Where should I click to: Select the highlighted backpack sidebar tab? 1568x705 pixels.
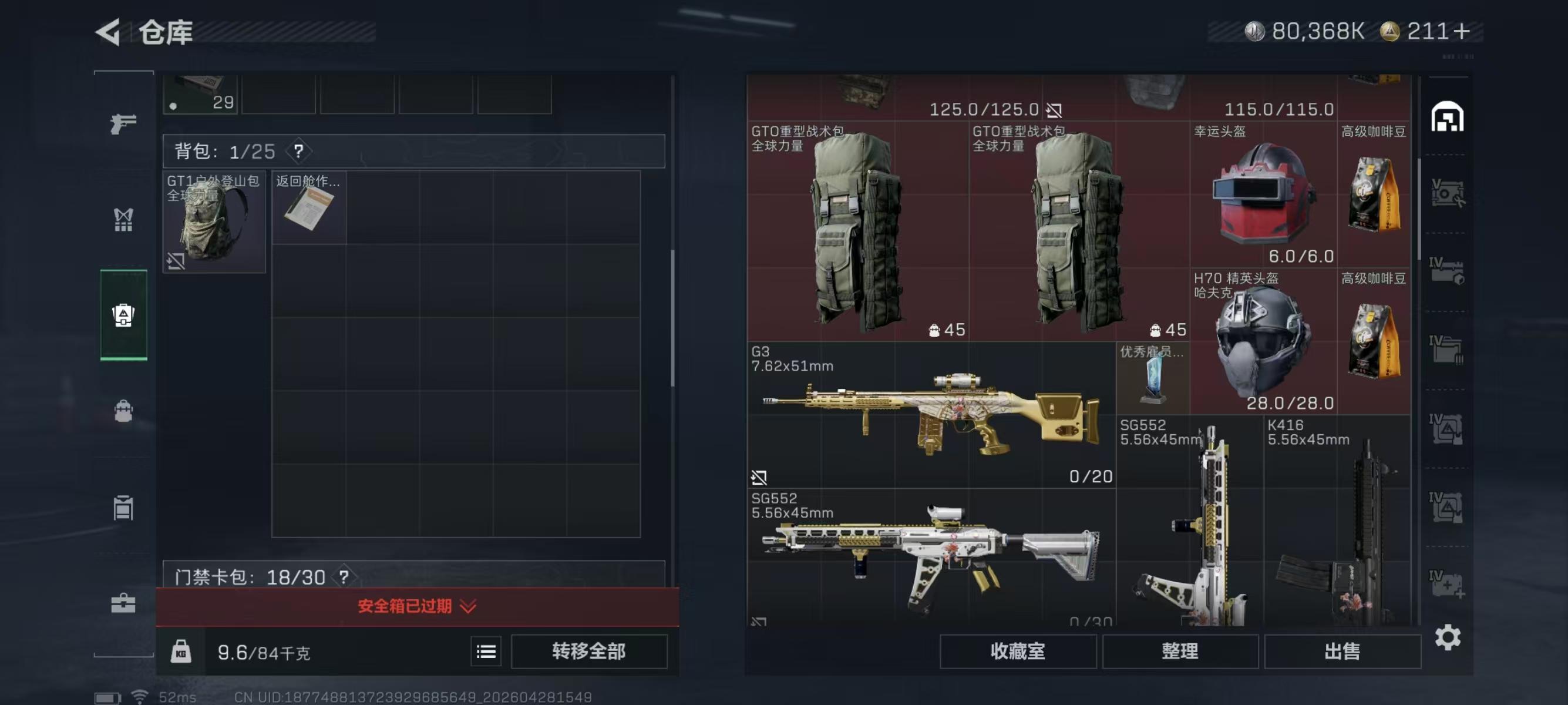click(123, 315)
